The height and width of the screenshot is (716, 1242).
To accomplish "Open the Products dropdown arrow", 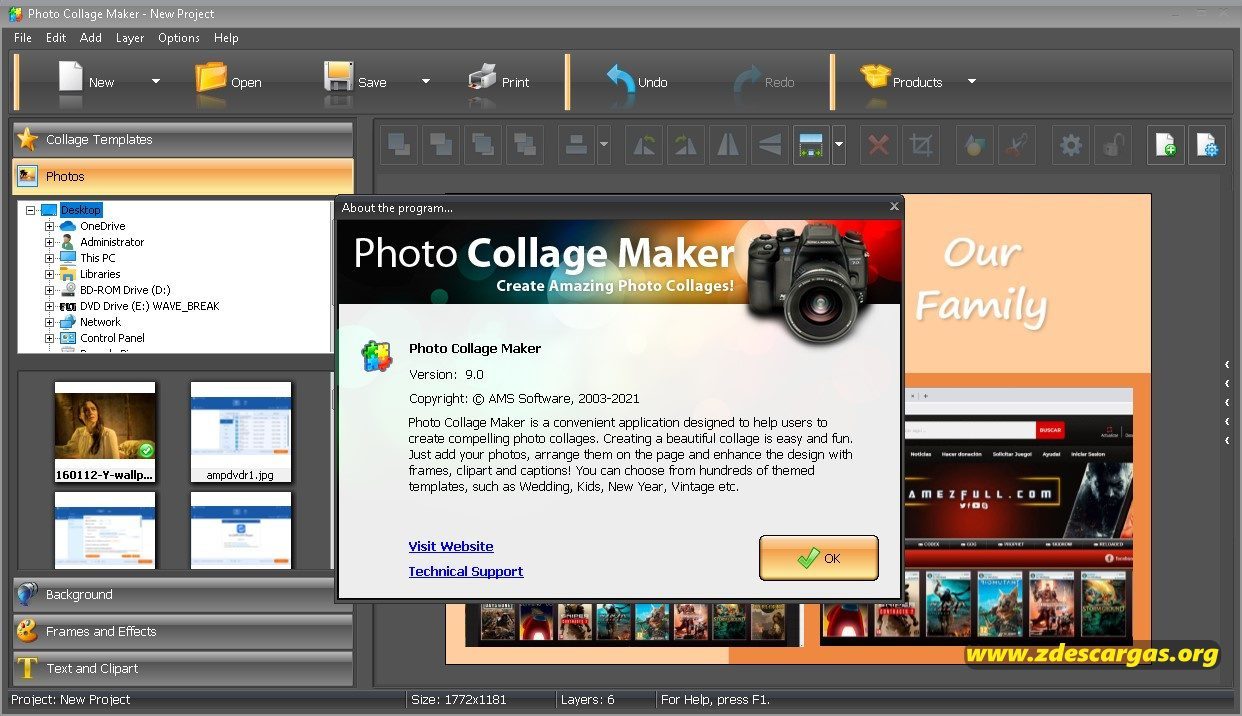I will click(971, 81).
